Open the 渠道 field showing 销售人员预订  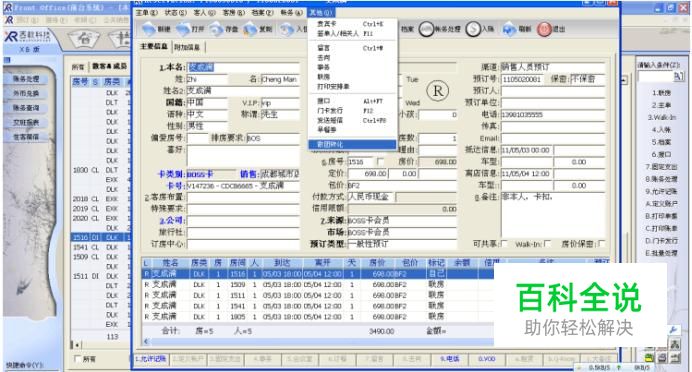click(x=553, y=67)
